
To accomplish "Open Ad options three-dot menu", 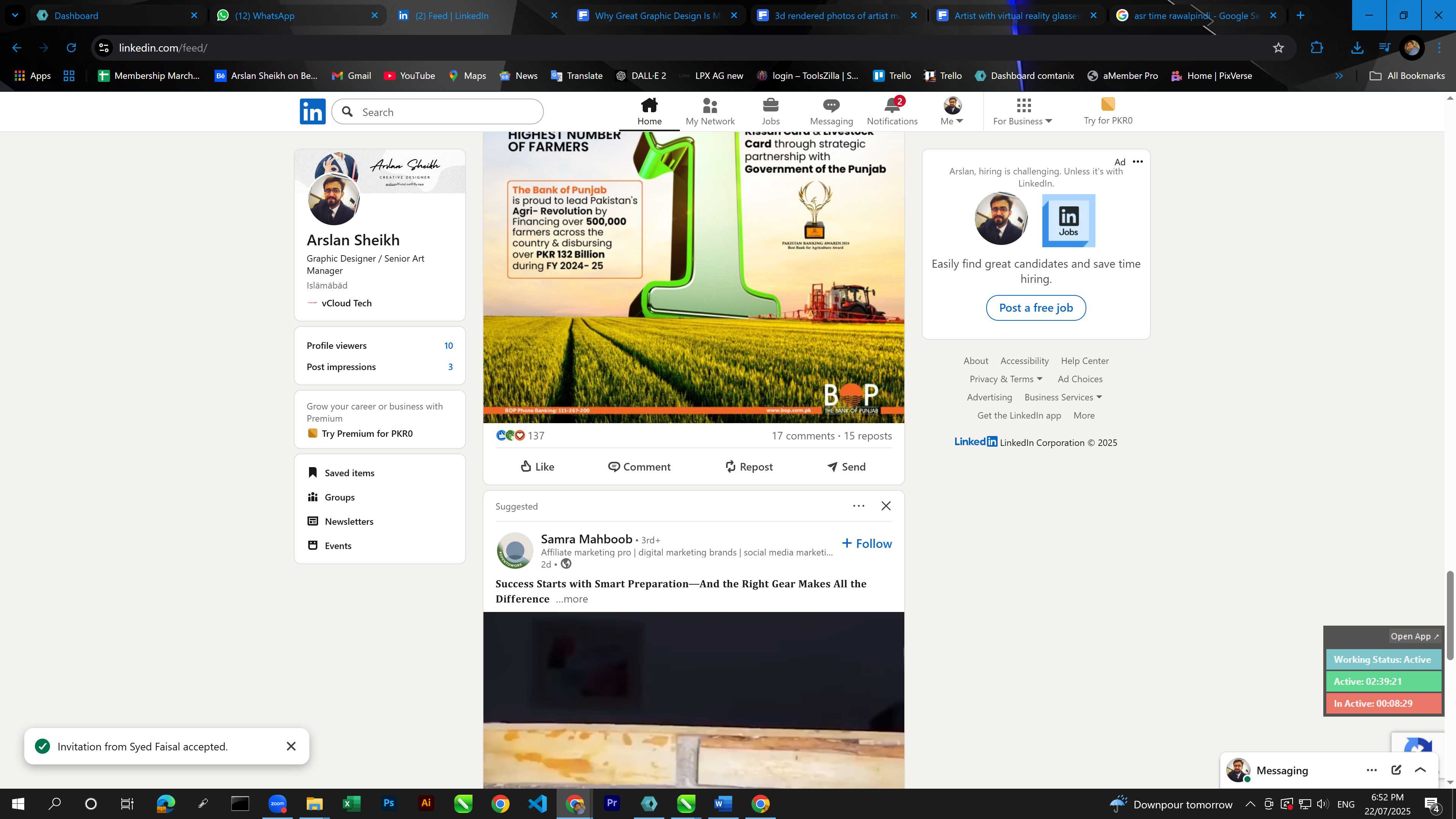I will pyautogui.click(x=1138, y=162).
